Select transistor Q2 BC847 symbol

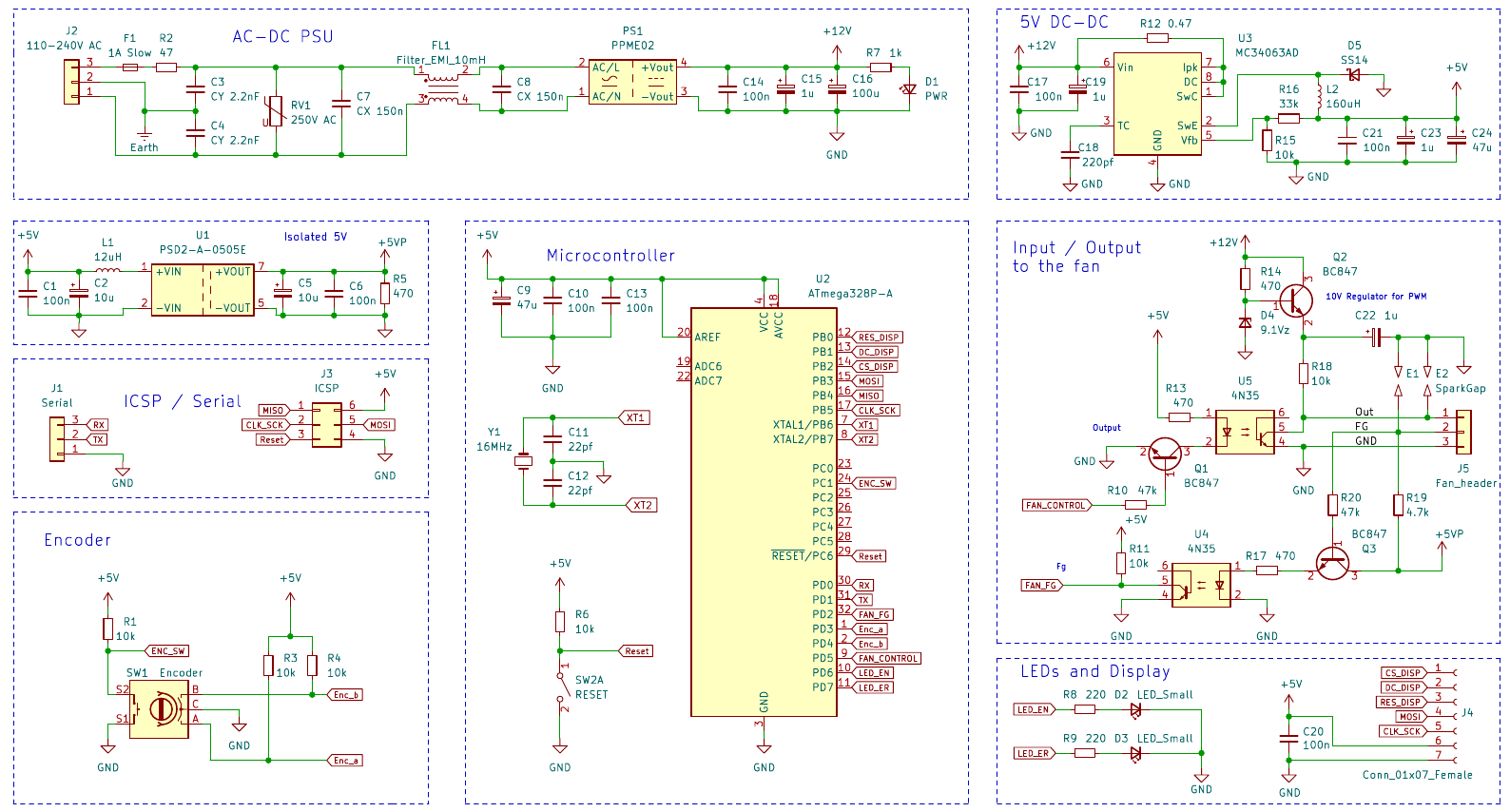point(1295,300)
